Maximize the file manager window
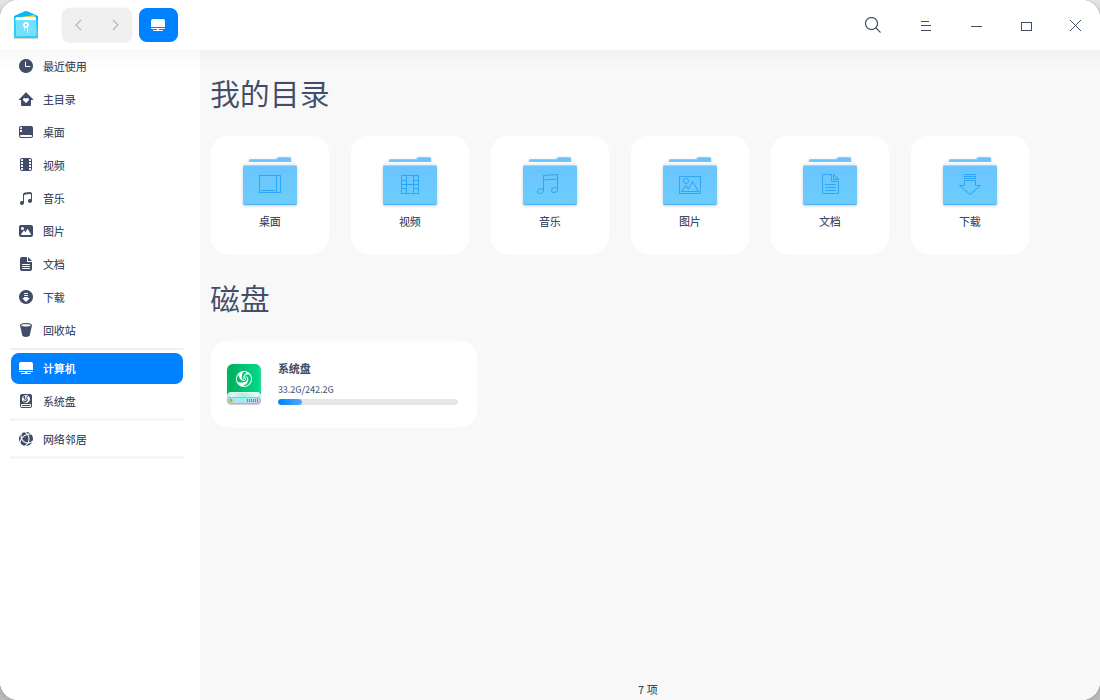This screenshot has height=700, width=1100. click(x=1026, y=26)
